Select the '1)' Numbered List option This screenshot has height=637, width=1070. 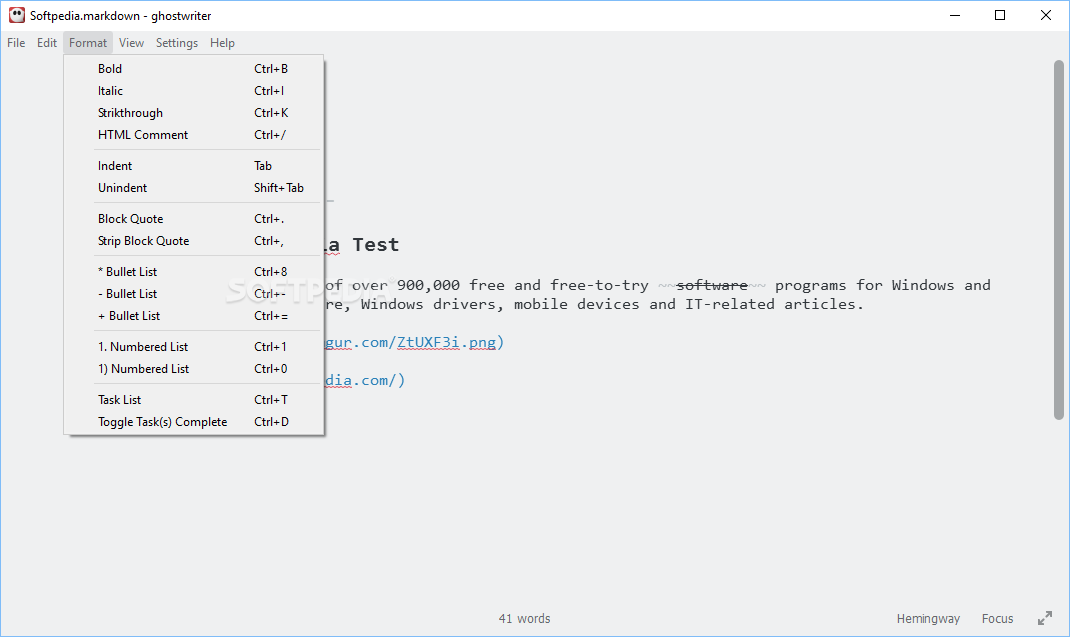[194, 369]
